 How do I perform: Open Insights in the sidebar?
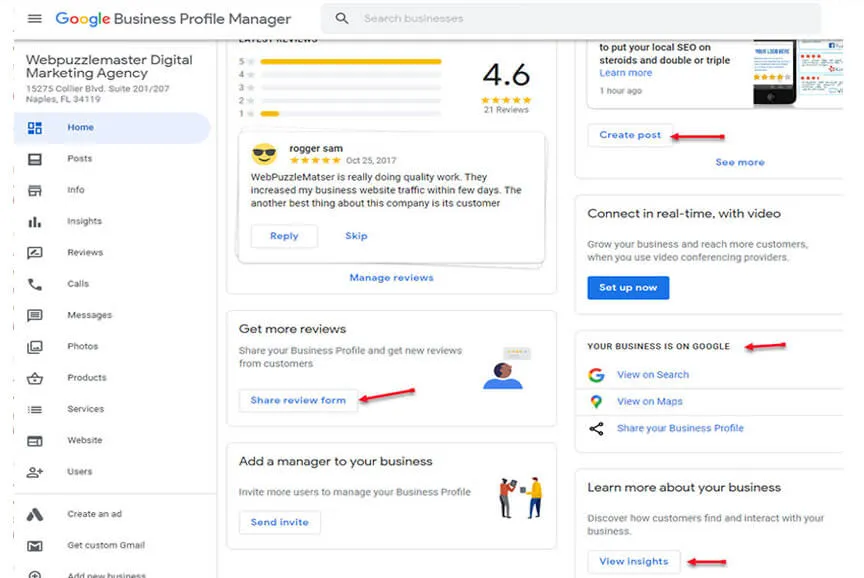pyautogui.click(x=112, y=222)
